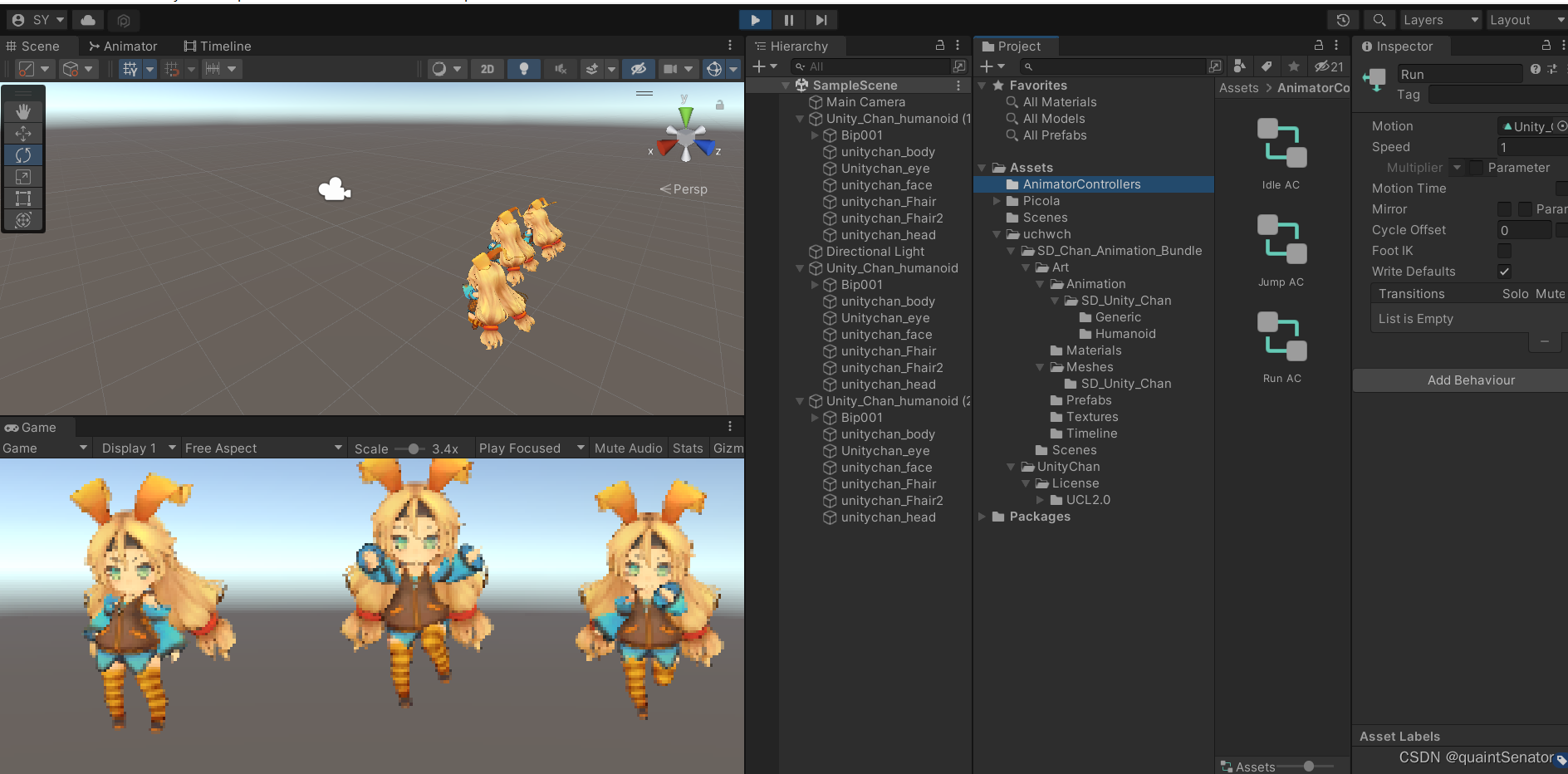
Task: Open Display 1 dropdown in Game view
Action: (x=139, y=448)
